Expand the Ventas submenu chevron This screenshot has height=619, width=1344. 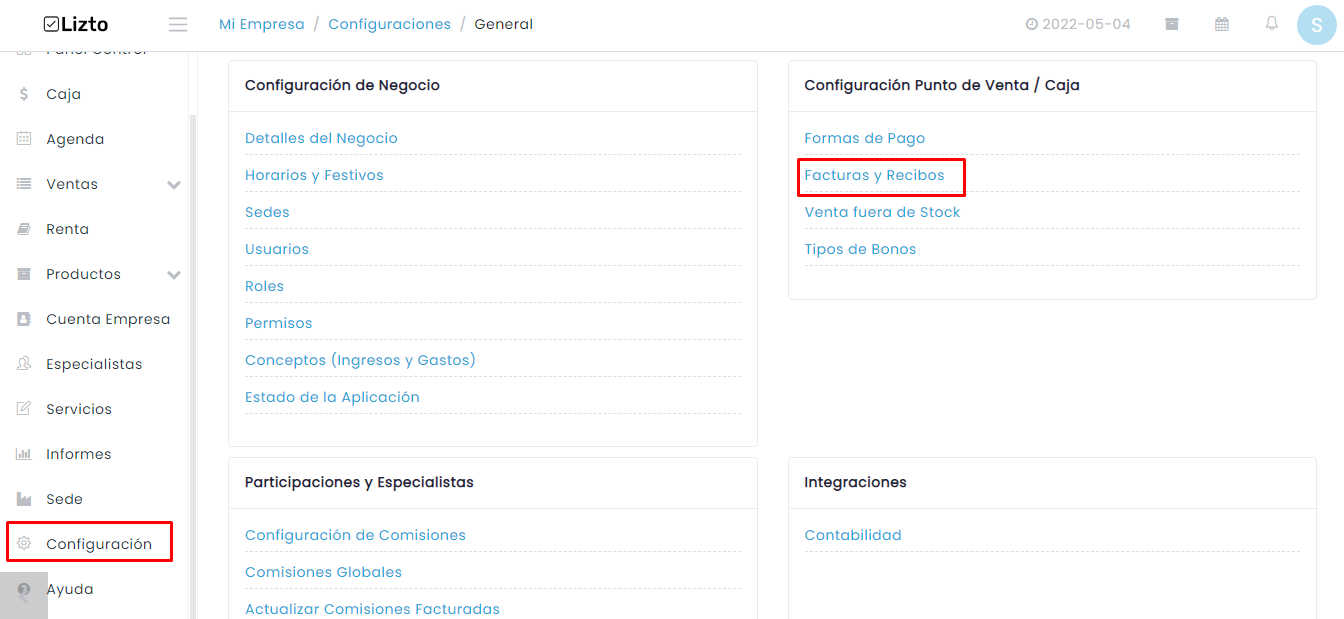point(174,185)
